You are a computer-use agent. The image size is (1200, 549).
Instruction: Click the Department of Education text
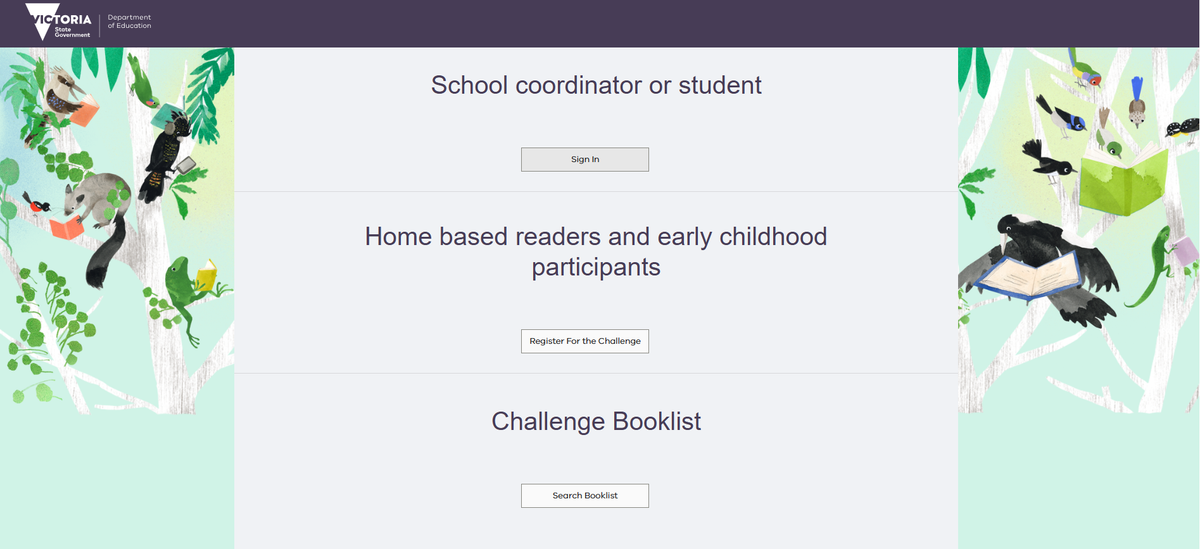pyautogui.click(x=129, y=21)
